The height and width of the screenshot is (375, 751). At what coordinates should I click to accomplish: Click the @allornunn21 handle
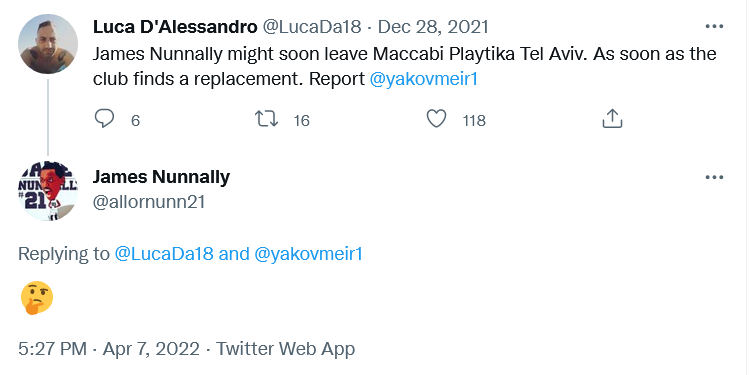click(x=149, y=202)
